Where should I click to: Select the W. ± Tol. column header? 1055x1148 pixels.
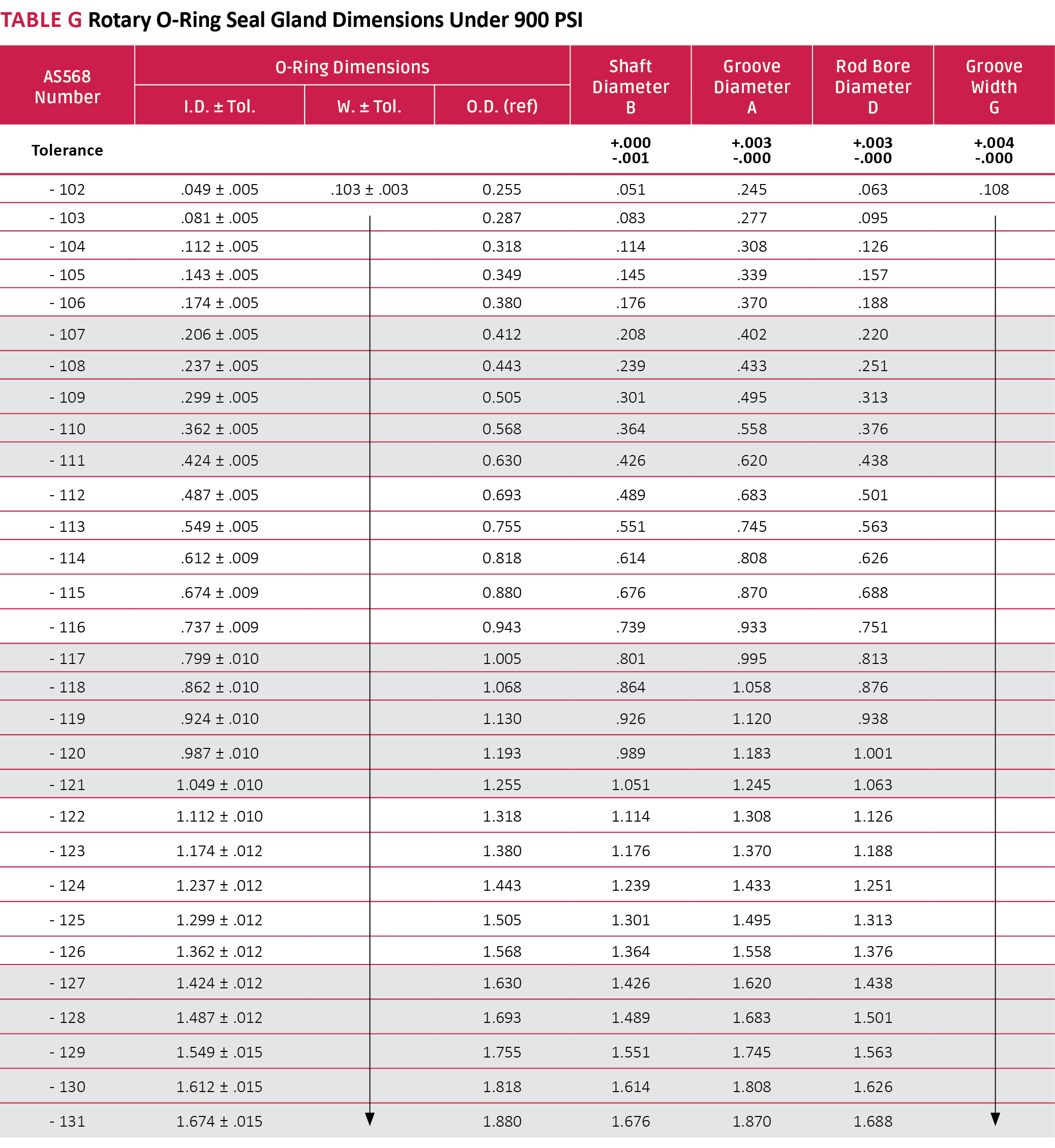tap(369, 106)
